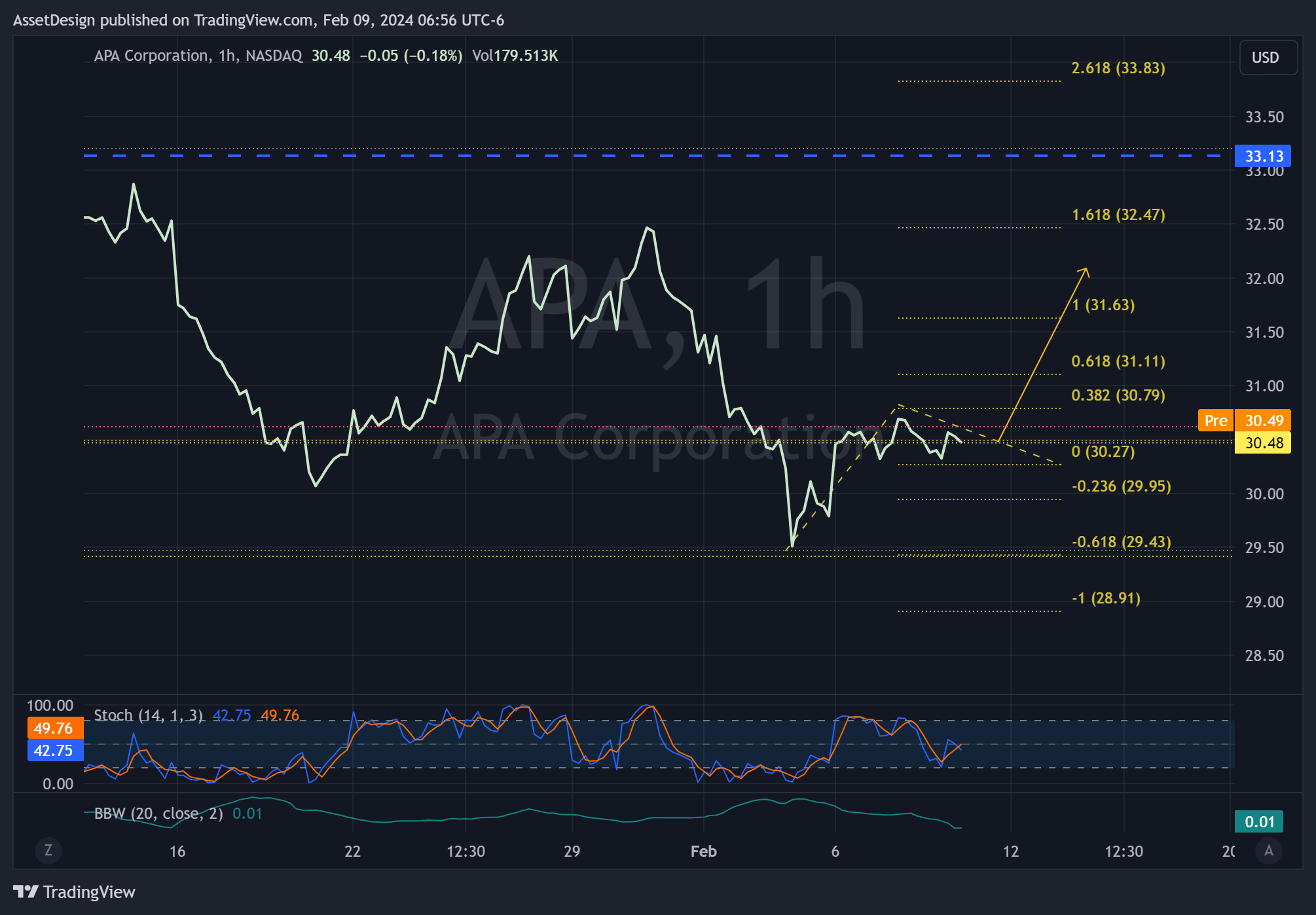Click the 32.00 price axis label
Viewport: 1316px width, 915px height.
tap(1264, 279)
